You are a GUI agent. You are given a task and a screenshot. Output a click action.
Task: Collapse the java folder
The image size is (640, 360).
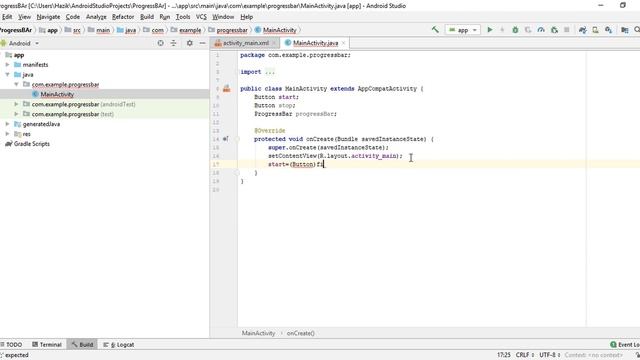point(7,74)
